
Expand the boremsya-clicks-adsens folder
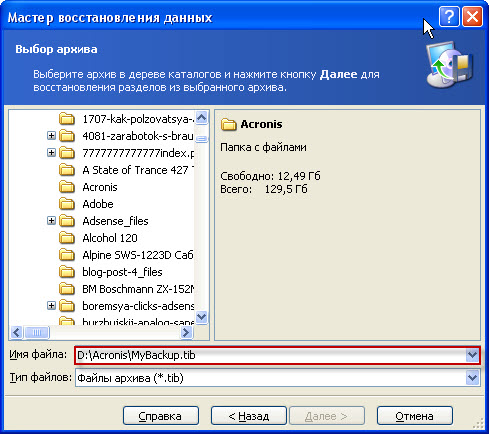(x=51, y=306)
